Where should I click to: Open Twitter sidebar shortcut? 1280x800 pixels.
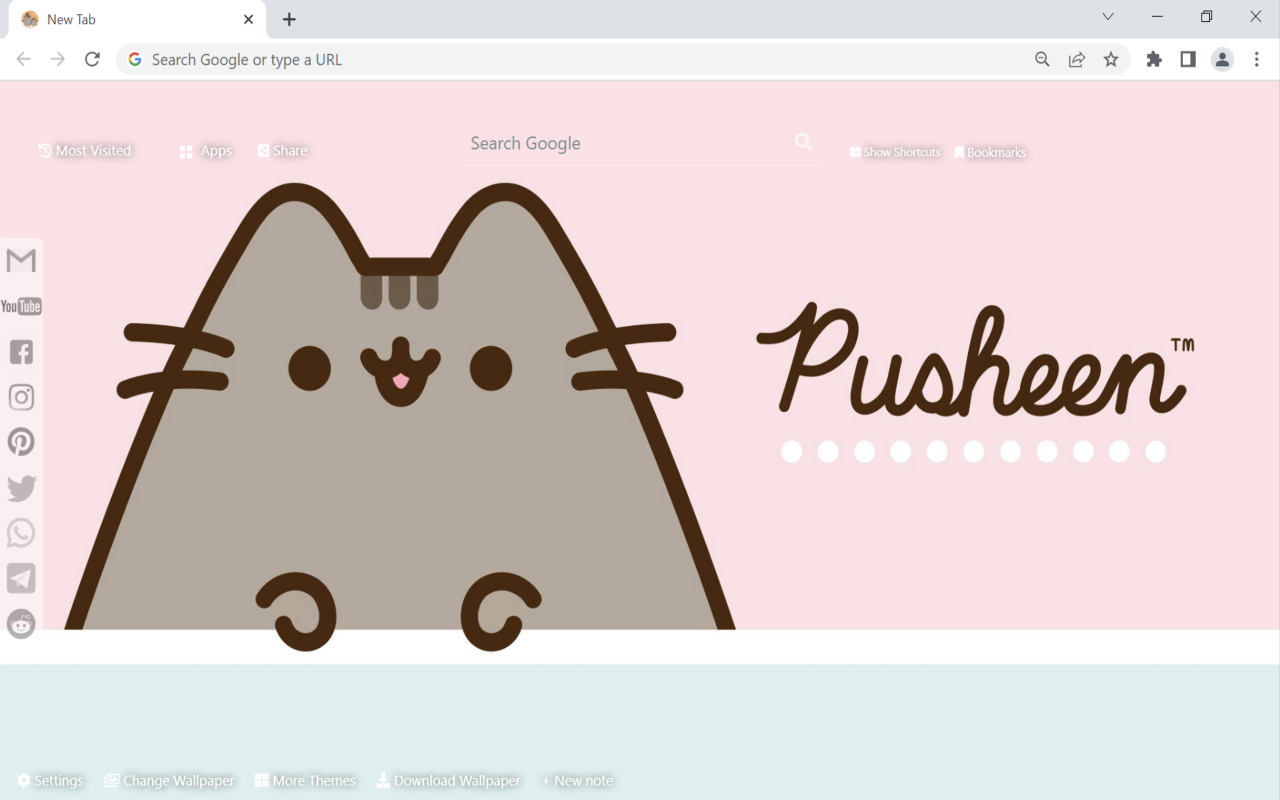pos(21,488)
